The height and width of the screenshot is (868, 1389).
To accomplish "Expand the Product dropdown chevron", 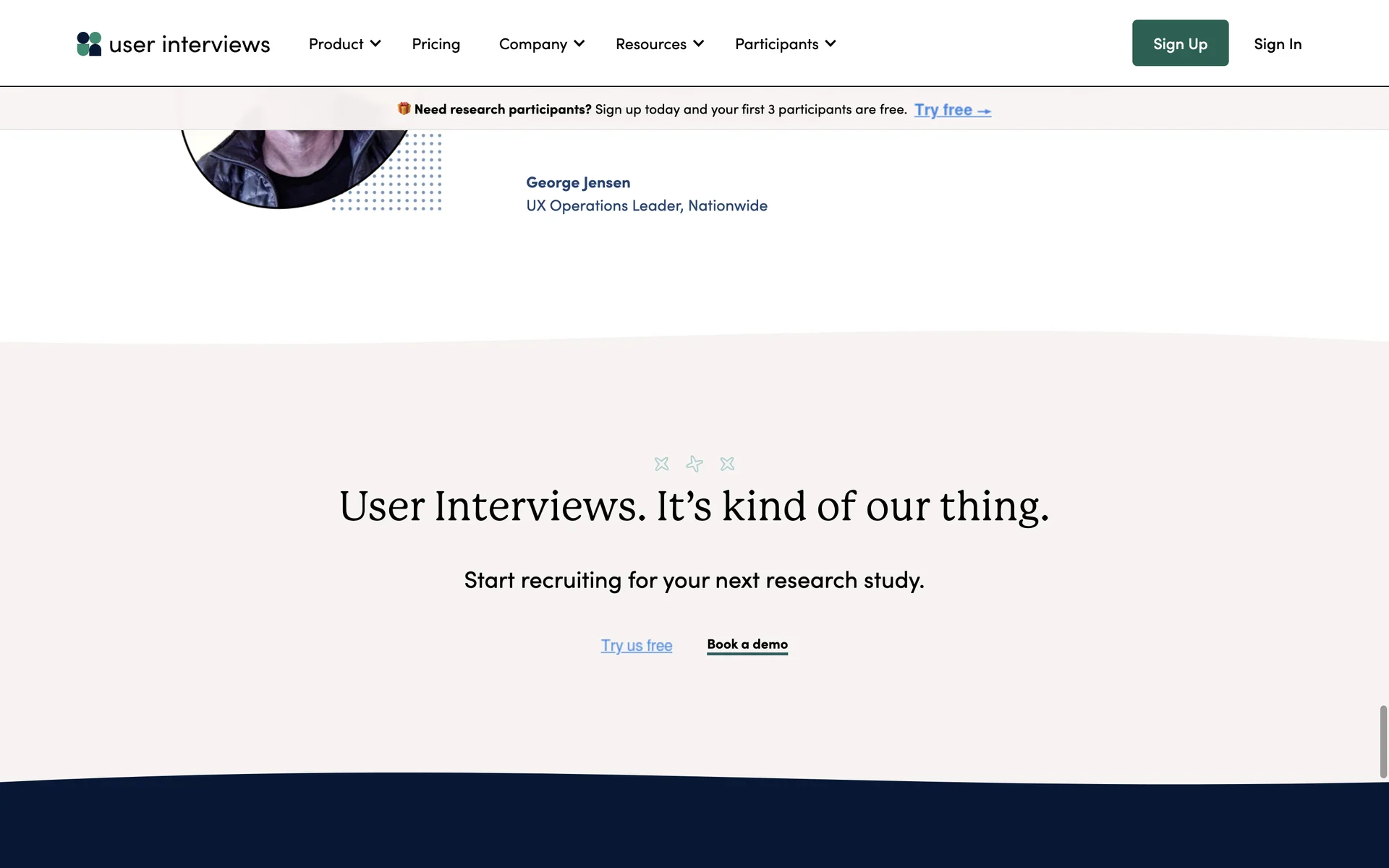I will [x=375, y=43].
